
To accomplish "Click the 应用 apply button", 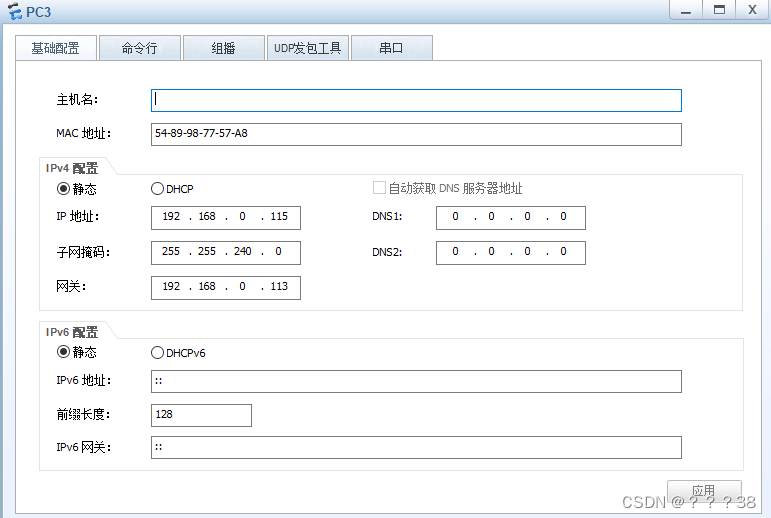I will [704, 491].
